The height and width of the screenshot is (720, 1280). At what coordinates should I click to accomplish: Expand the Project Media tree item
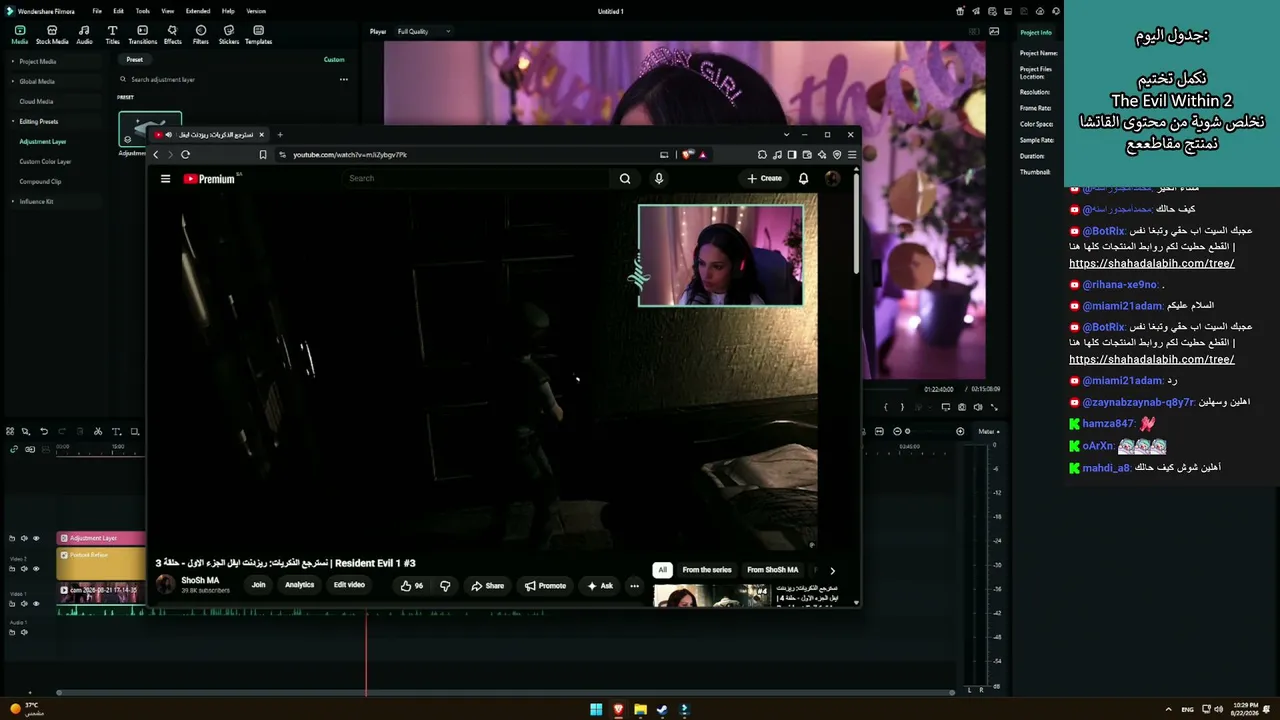click(12, 61)
